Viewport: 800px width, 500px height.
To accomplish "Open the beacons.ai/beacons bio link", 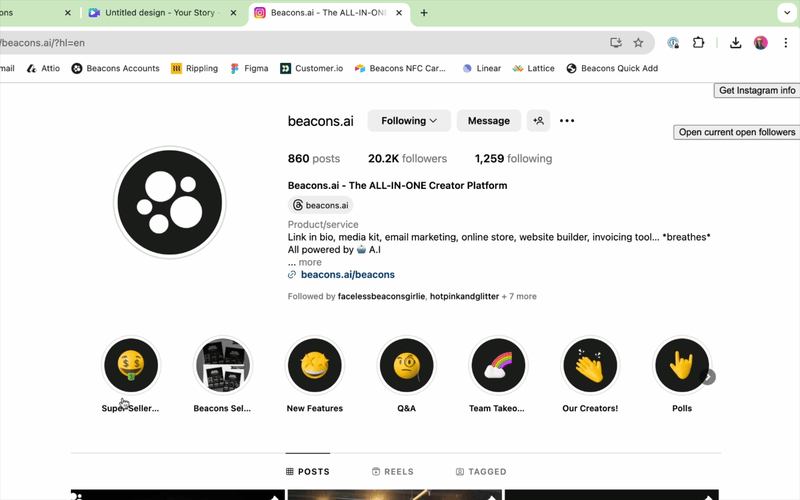I will tap(347, 274).
